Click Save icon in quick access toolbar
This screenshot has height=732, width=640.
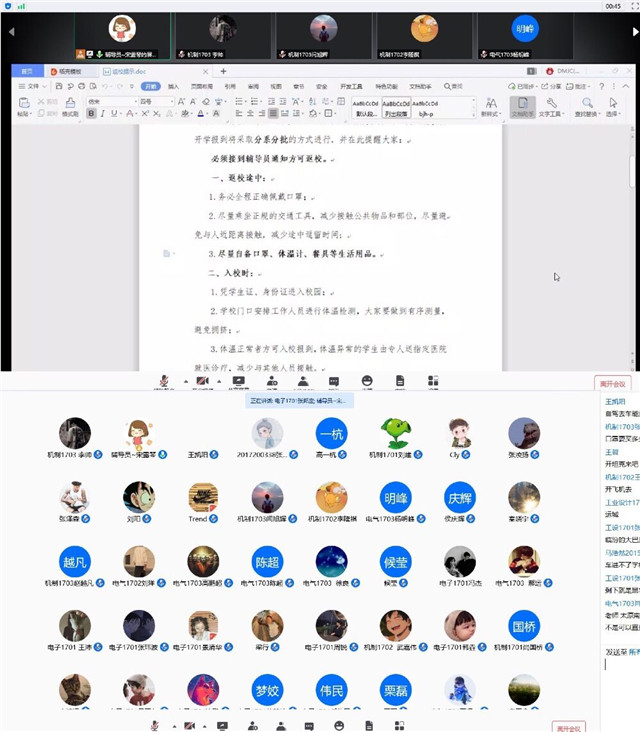click(59, 86)
